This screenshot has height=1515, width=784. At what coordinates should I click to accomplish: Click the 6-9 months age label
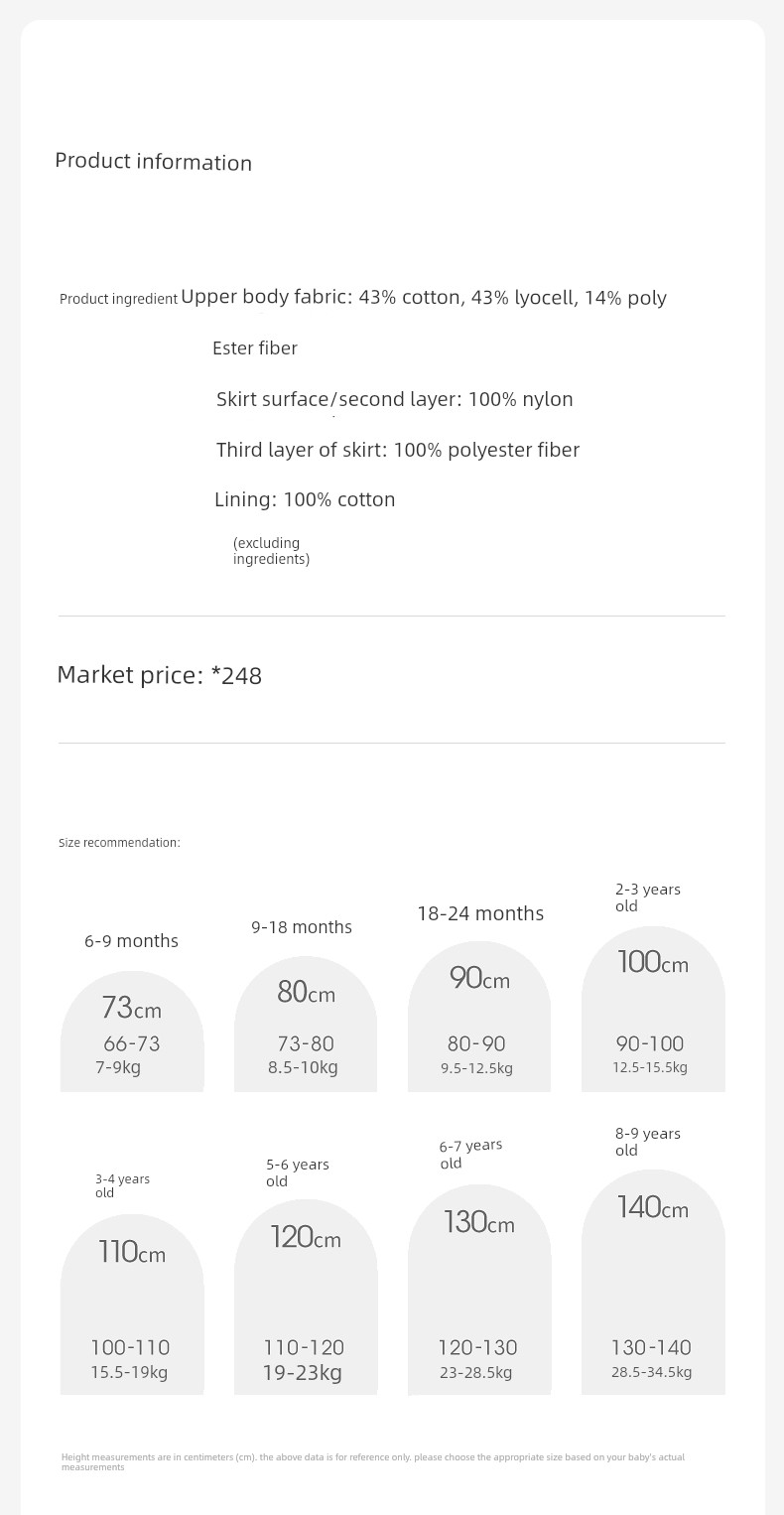(x=131, y=941)
